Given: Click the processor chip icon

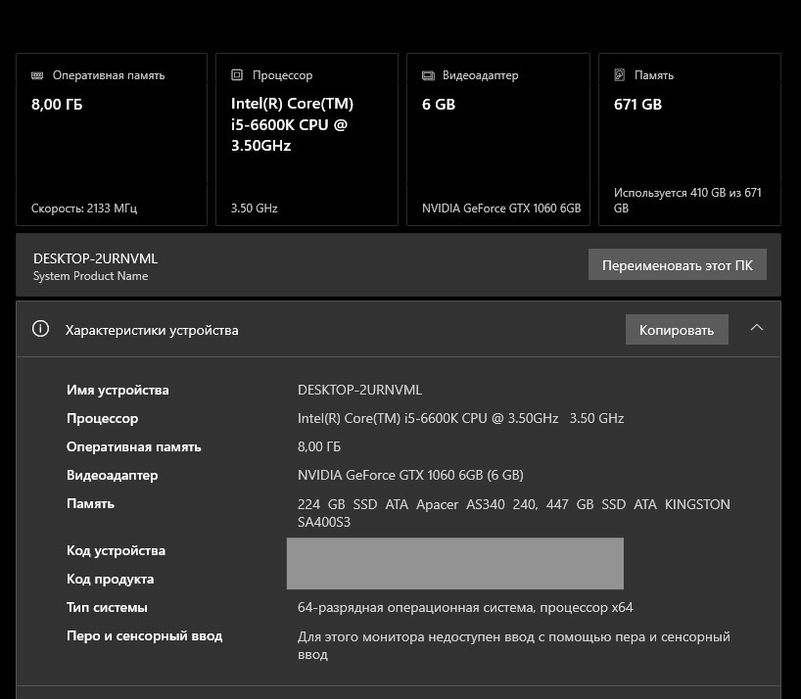Looking at the screenshot, I should coord(237,75).
